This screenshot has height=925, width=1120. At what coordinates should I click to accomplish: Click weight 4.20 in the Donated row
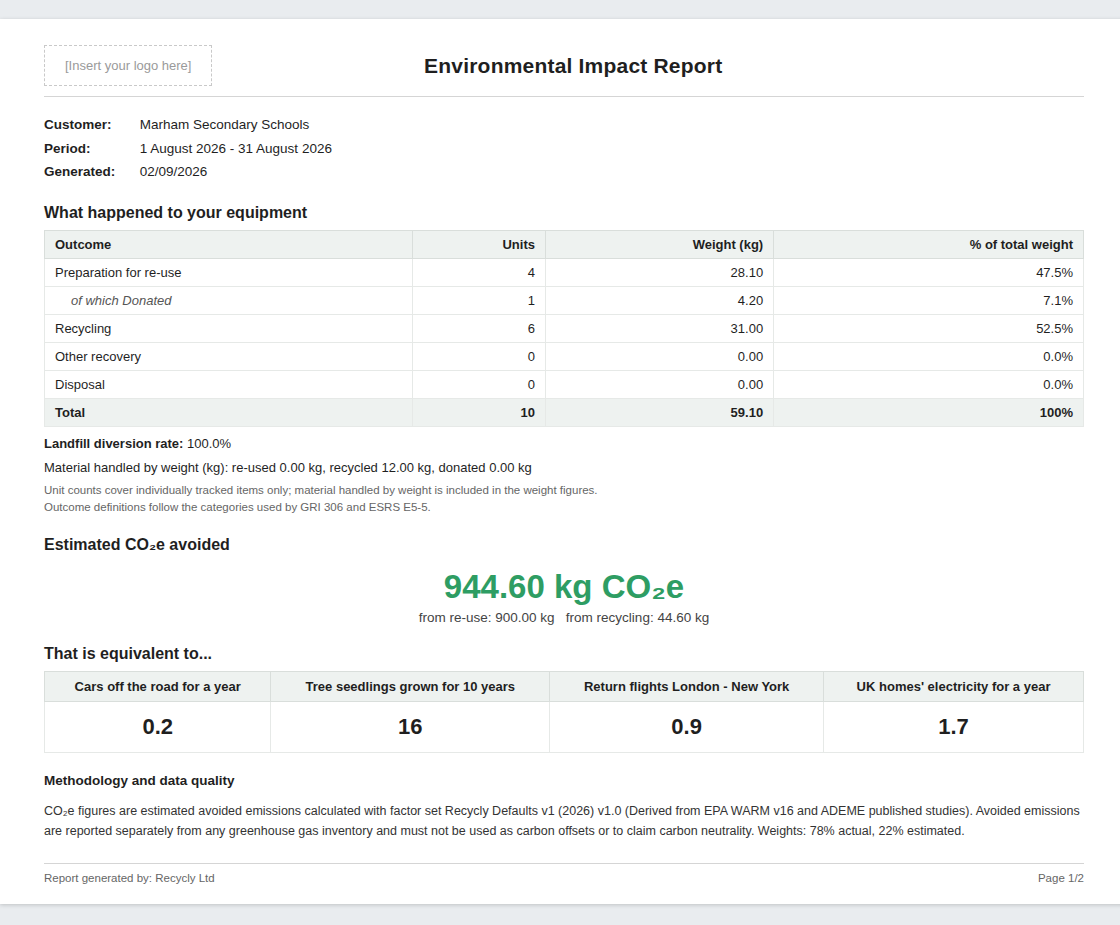tap(750, 301)
